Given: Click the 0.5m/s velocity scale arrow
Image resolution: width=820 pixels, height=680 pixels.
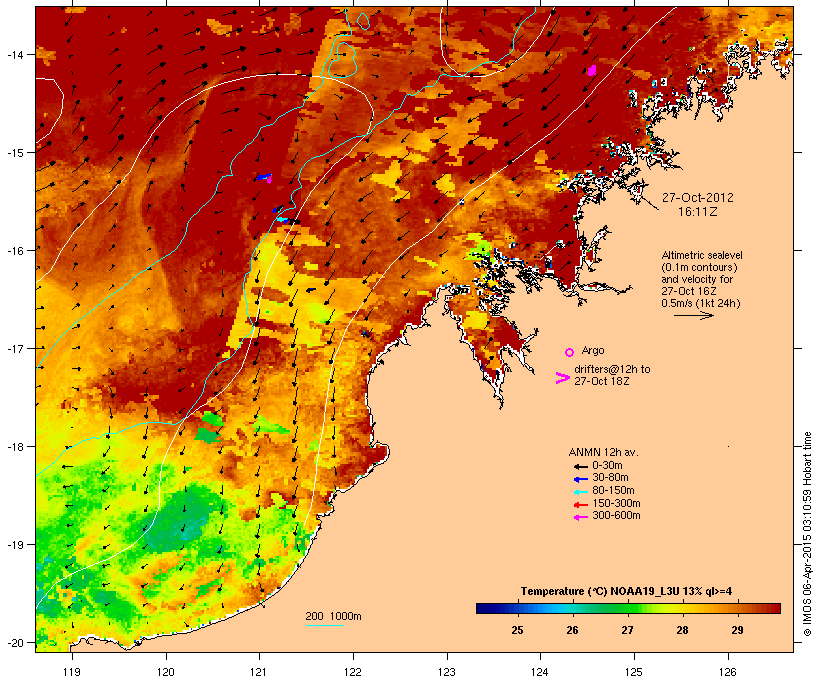Looking at the screenshot, I should 693,315.
